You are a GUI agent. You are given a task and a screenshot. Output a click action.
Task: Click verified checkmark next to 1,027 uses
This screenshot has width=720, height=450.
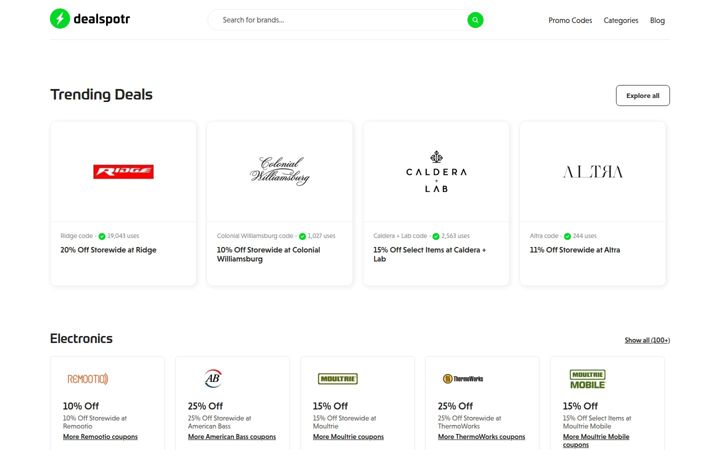click(302, 236)
